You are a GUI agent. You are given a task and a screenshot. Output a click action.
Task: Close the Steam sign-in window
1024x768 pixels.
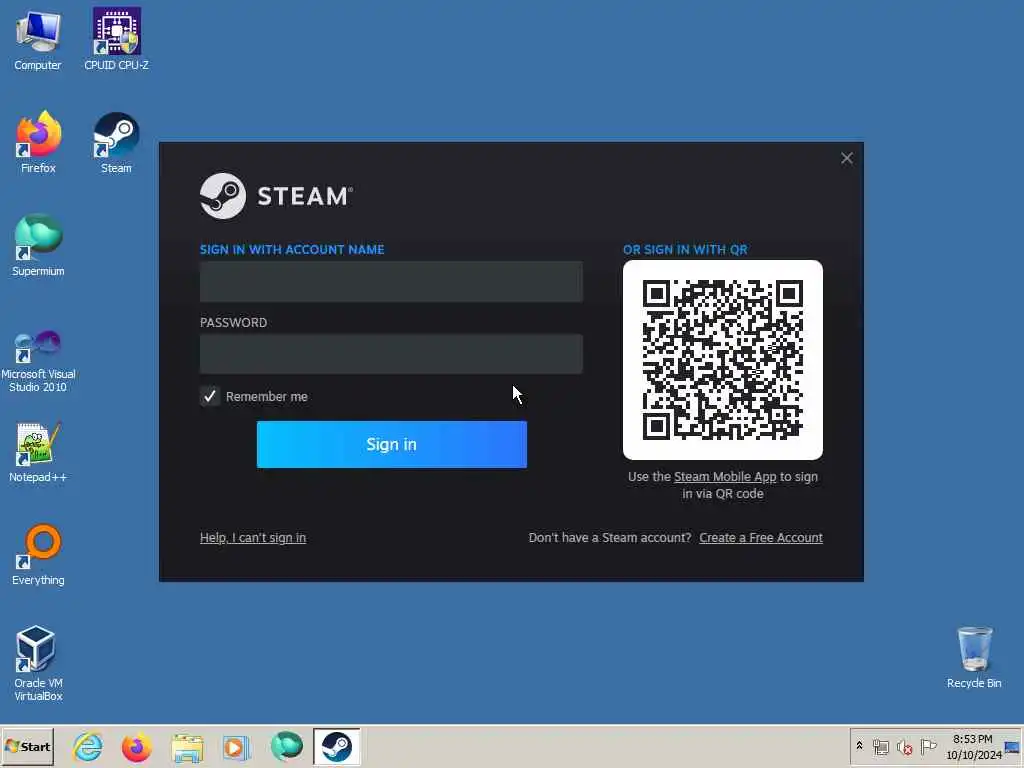click(x=847, y=158)
